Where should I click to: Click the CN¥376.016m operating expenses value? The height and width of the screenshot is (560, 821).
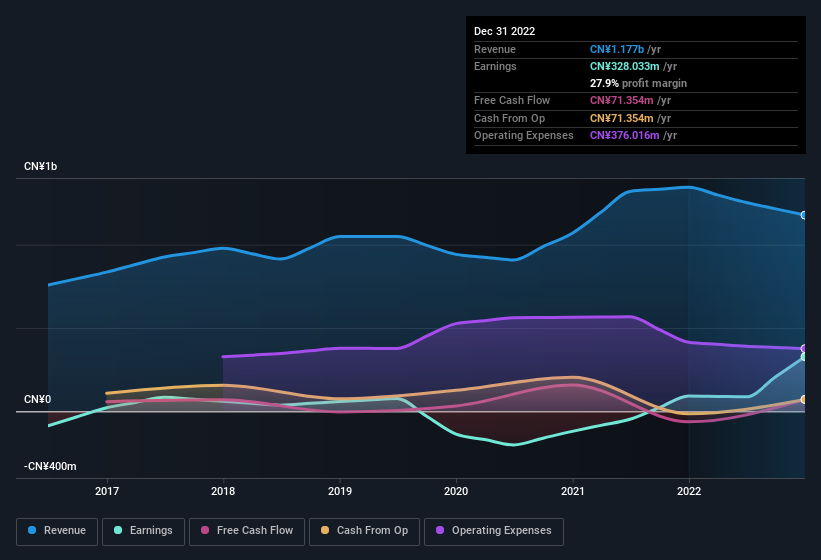[x=625, y=136]
